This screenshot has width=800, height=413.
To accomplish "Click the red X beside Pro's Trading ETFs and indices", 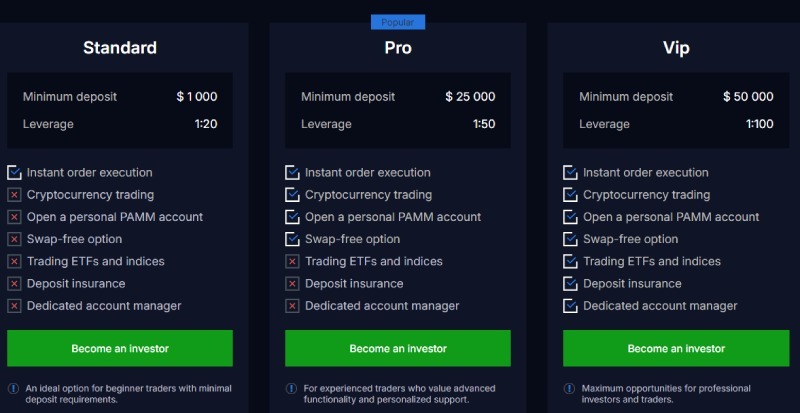I will coord(292,261).
